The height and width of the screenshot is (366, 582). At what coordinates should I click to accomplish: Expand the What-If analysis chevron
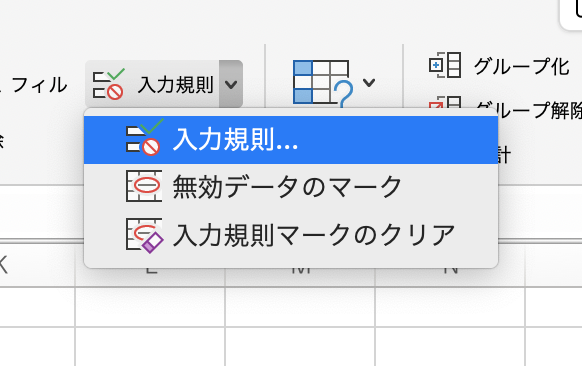369,83
